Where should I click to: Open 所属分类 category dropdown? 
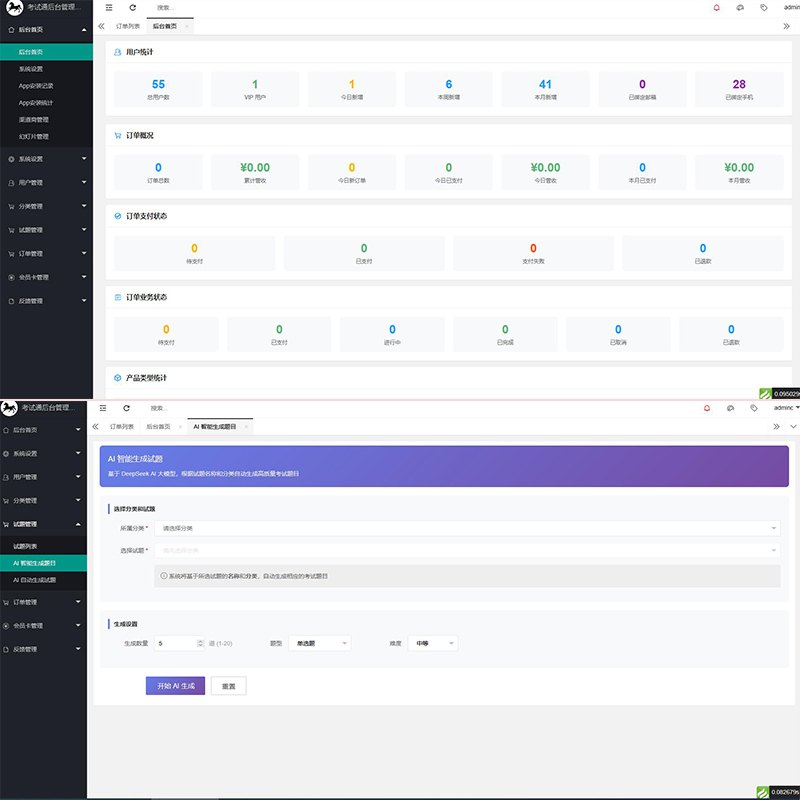point(467,528)
